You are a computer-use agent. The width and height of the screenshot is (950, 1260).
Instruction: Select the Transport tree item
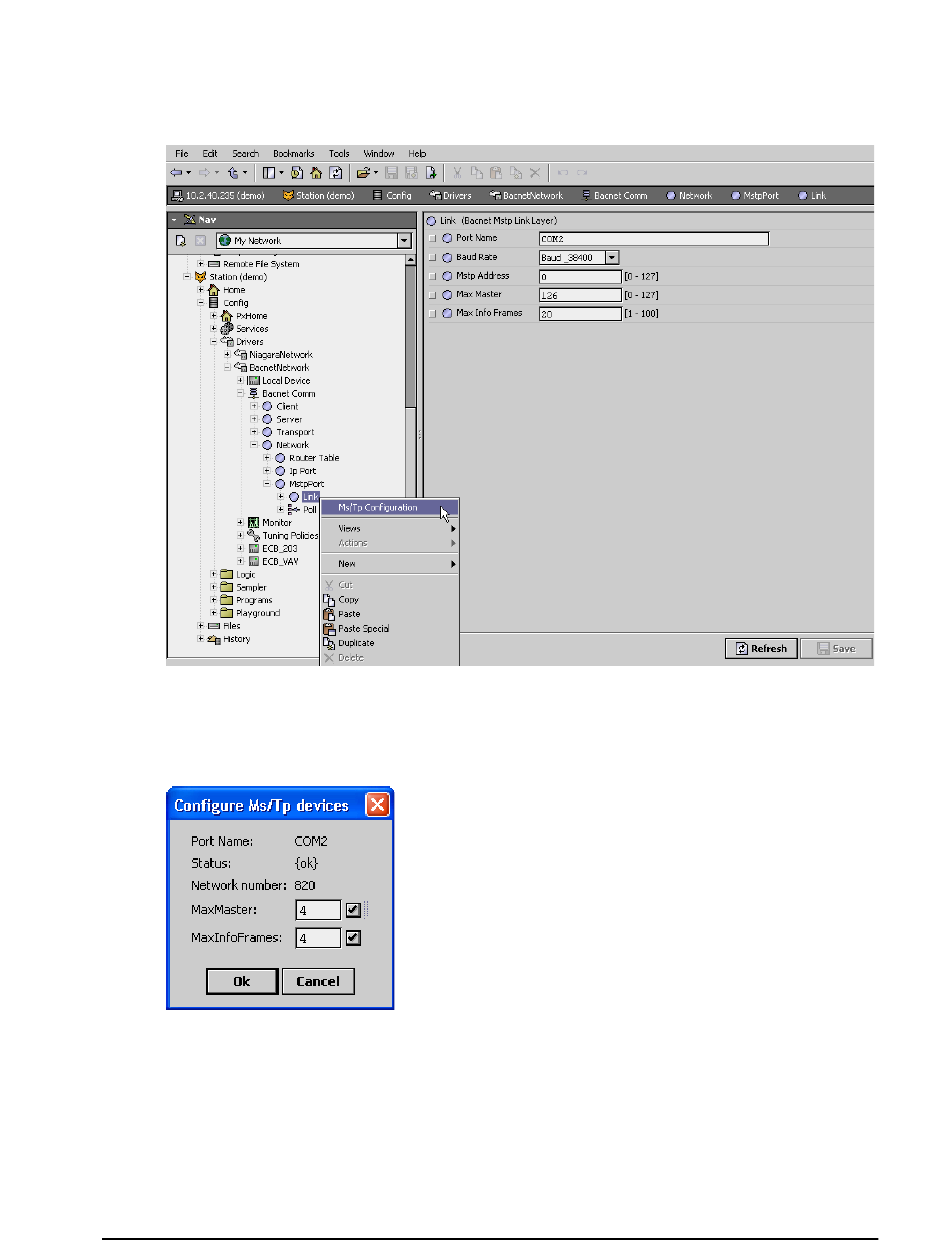(x=294, y=432)
